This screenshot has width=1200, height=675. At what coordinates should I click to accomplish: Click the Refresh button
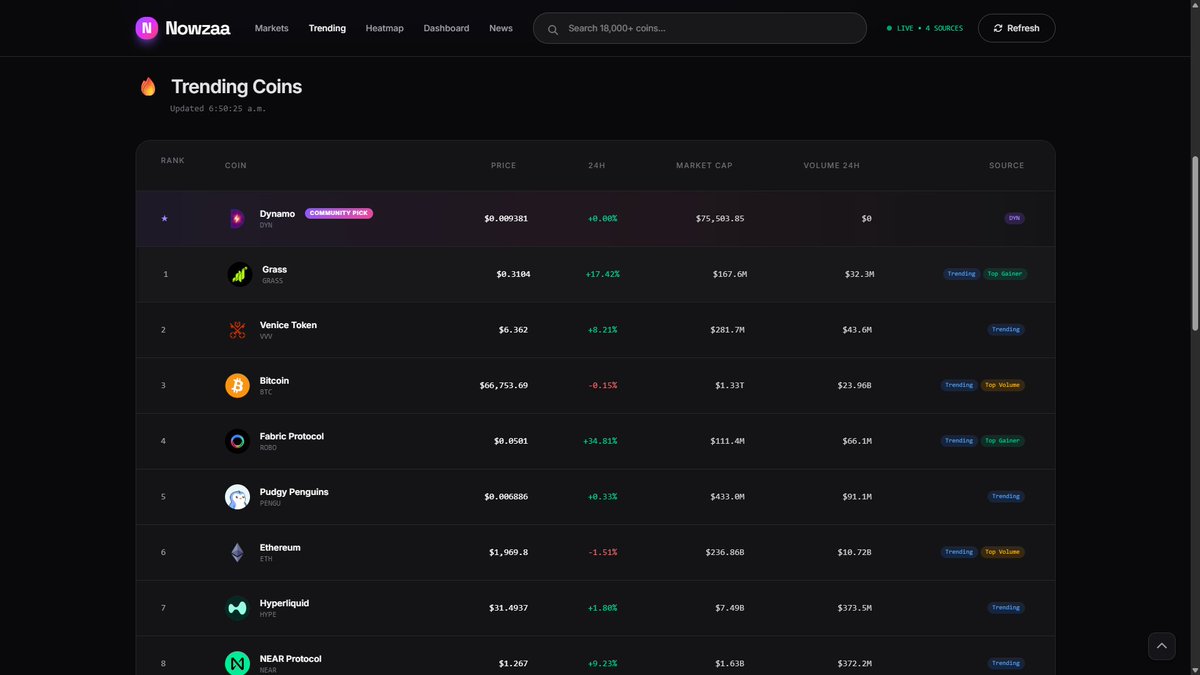1016,28
